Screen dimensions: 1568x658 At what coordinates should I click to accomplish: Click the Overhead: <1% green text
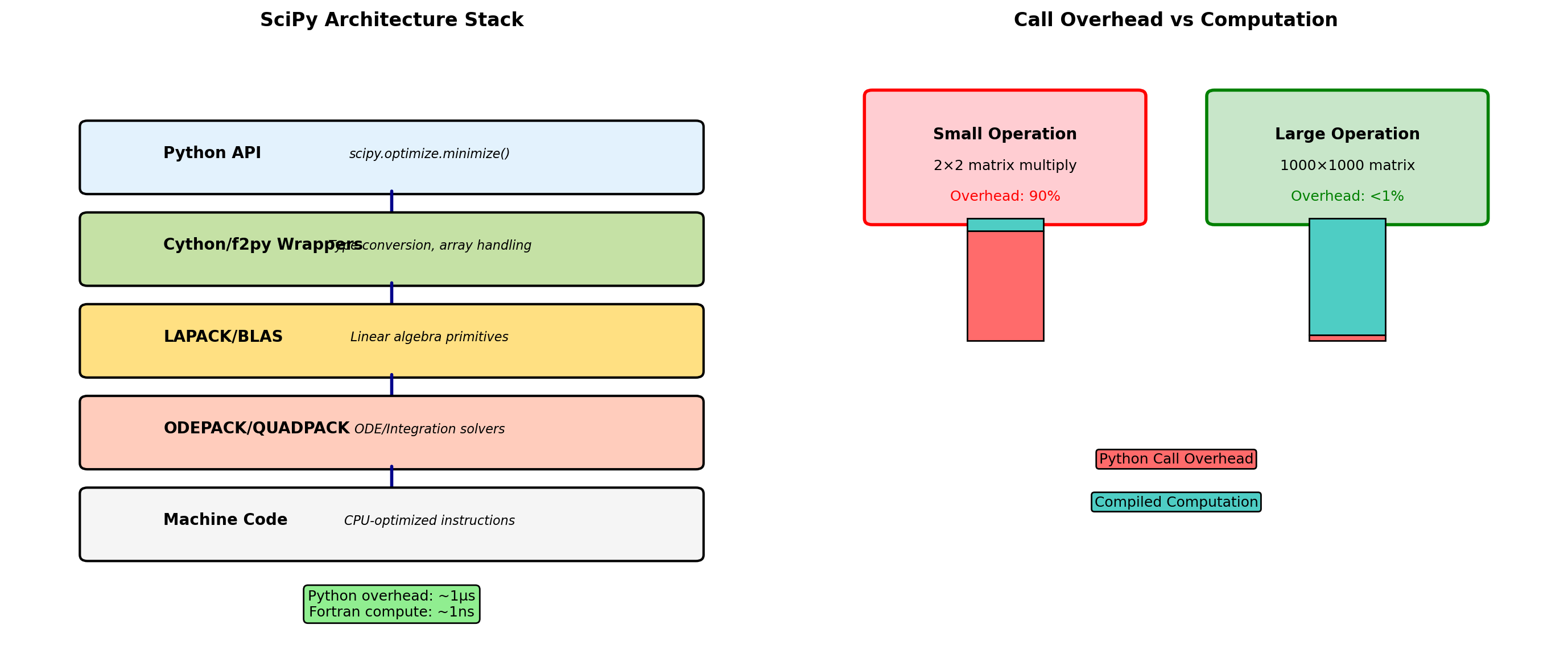point(1347,196)
